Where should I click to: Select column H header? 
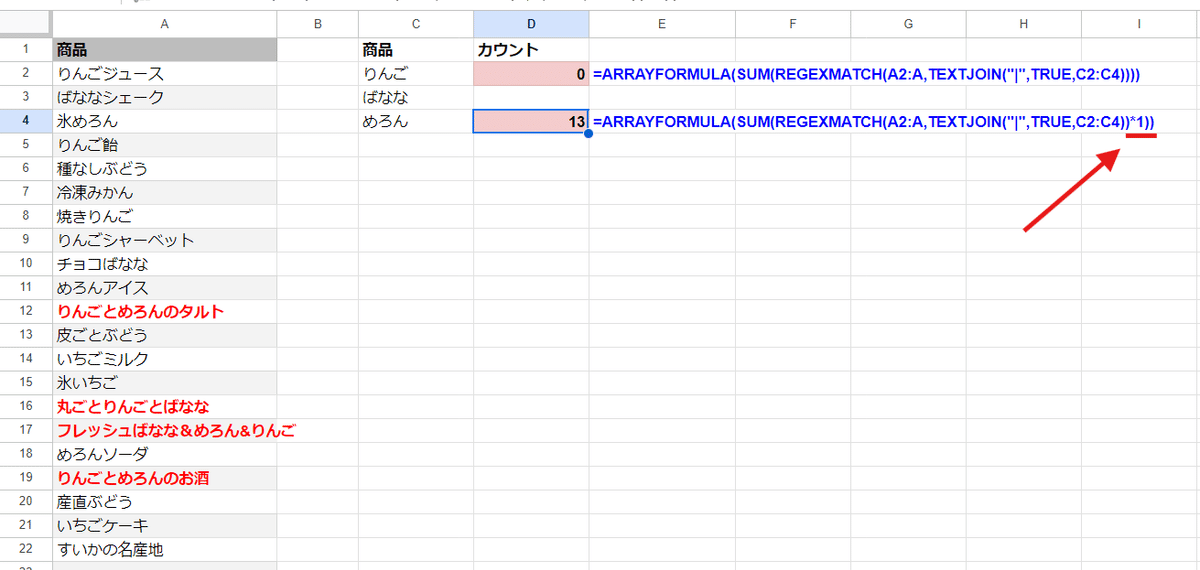pyautogui.click(x=1025, y=23)
